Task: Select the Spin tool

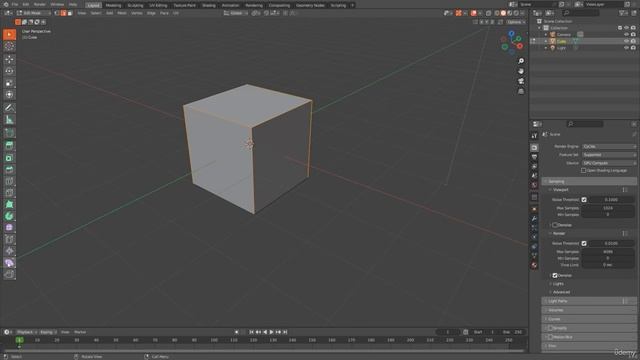Action: [x=9, y=216]
